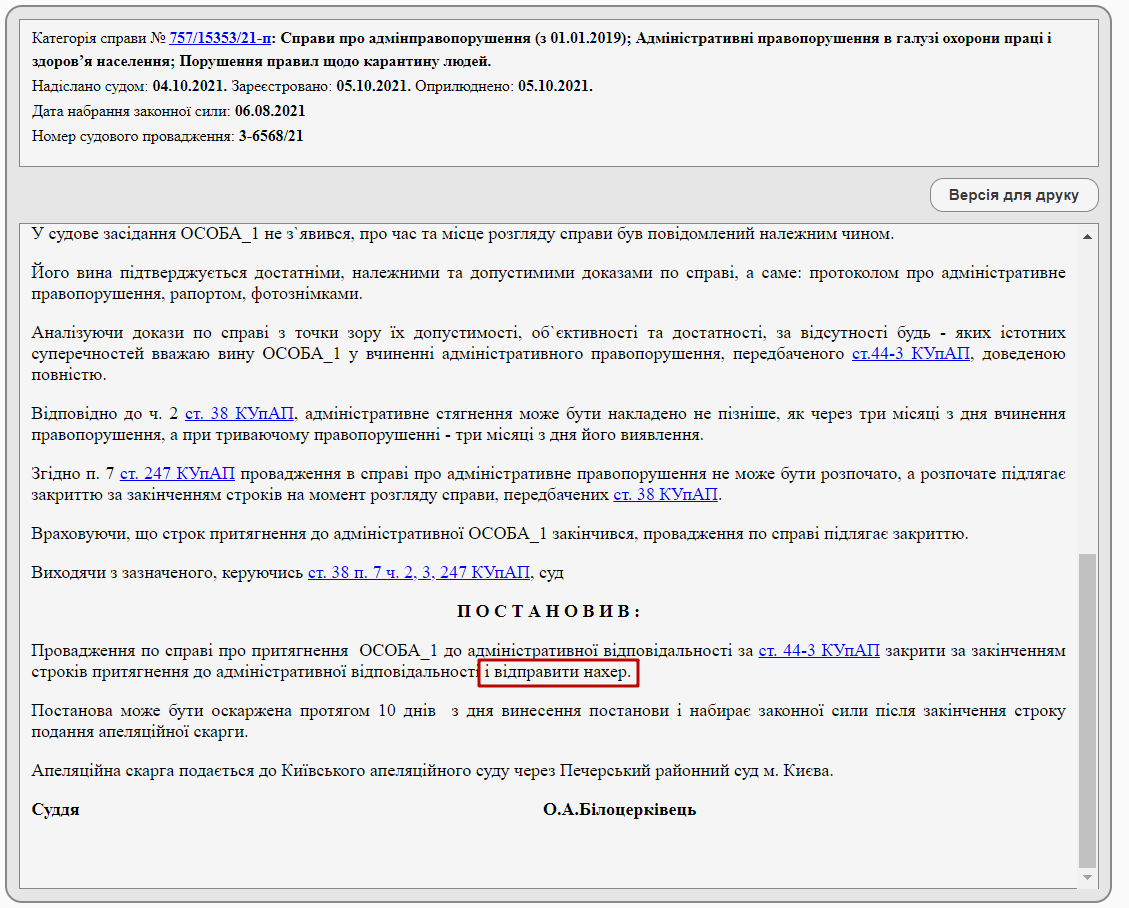Screen dimensions: 1129x908
Task: Click the scroll down arrow of document
Action: point(1088,877)
